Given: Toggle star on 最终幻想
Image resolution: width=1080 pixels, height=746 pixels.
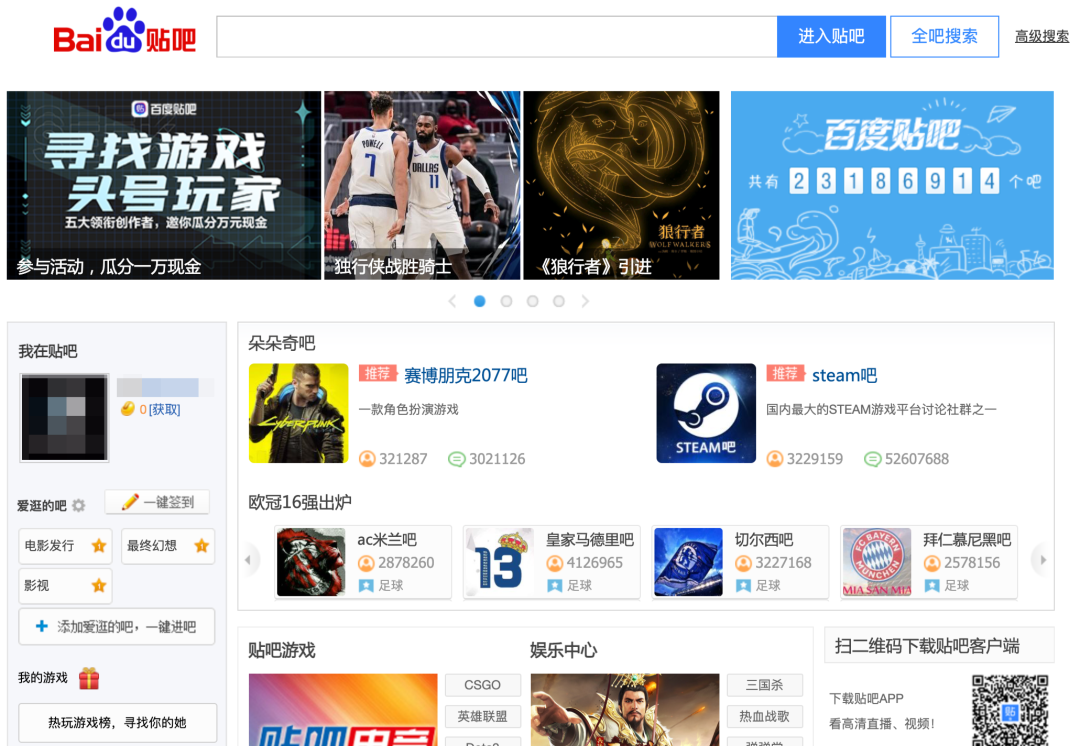Looking at the screenshot, I should [201, 546].
